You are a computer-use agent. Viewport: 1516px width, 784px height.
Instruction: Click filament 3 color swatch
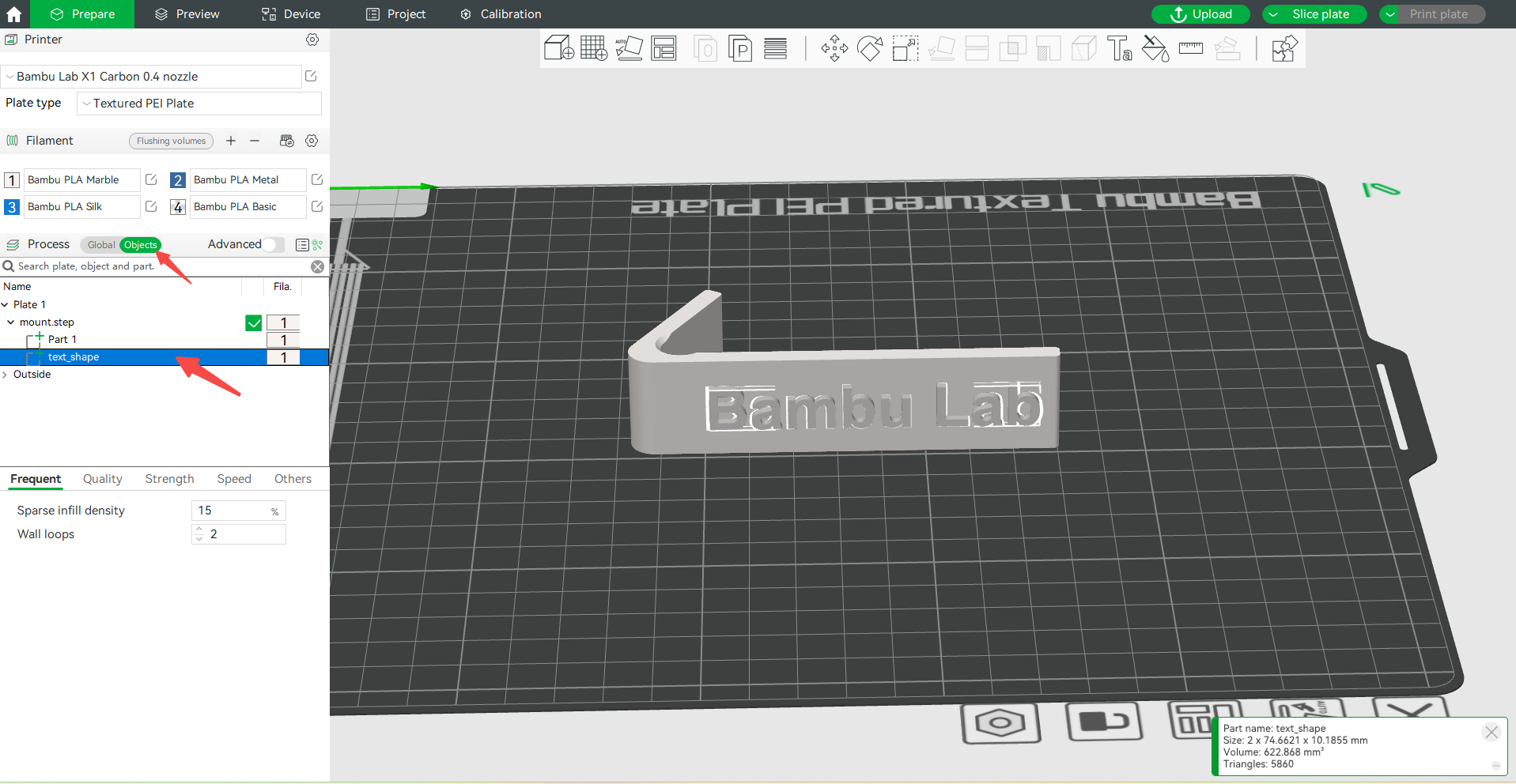(x=12, y=207)
